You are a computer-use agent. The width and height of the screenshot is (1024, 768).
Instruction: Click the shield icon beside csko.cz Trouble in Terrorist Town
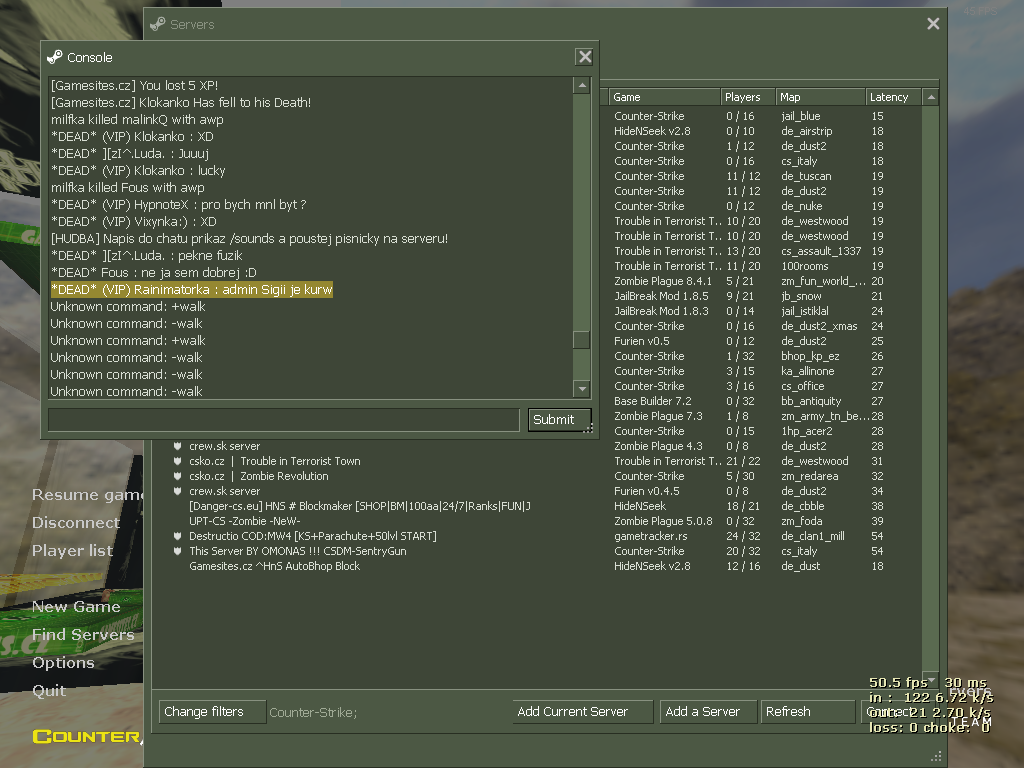177,461
